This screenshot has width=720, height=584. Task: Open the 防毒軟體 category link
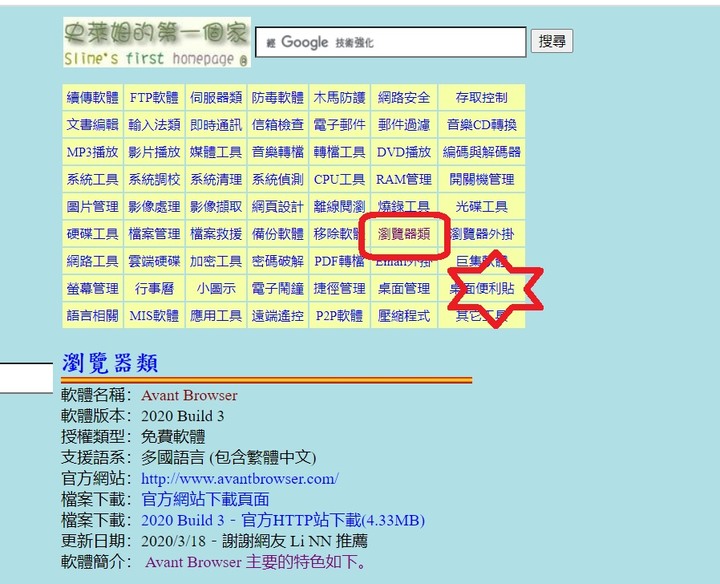278,97
